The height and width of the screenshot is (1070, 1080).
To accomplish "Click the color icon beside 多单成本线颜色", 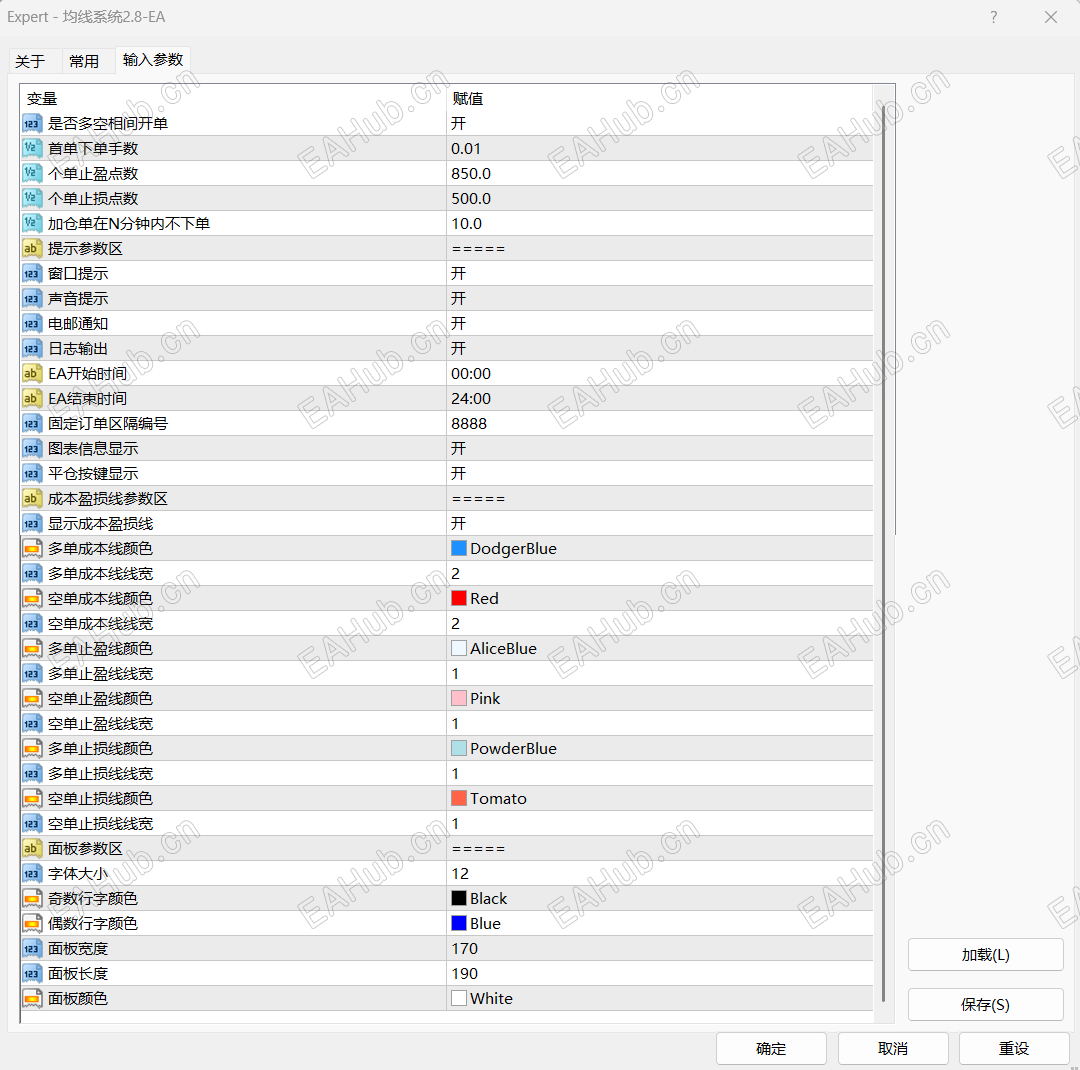I will [31, 548].
